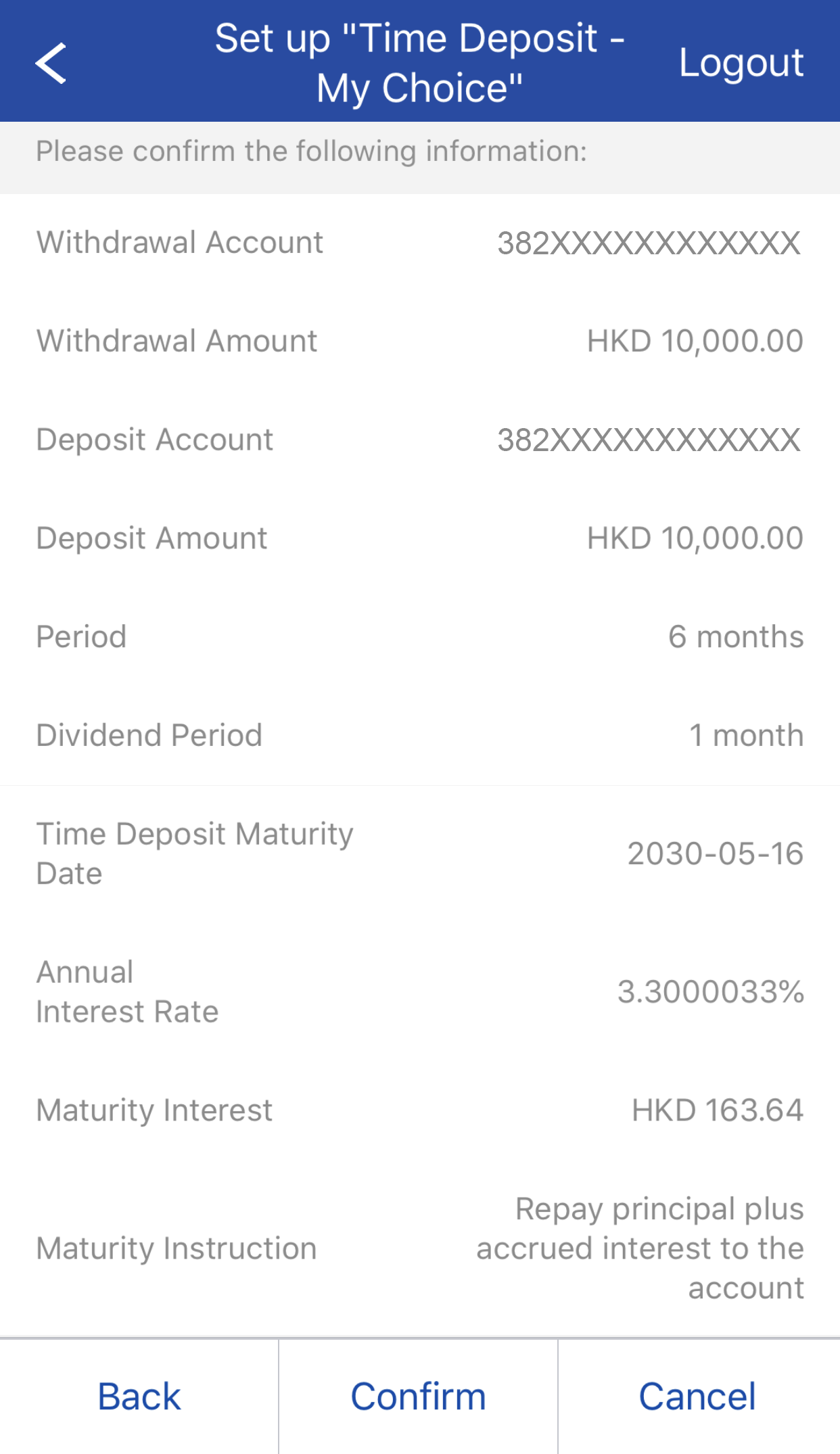
Task: Select the Dividend Period 1 month value
Action: coord(746,735)
